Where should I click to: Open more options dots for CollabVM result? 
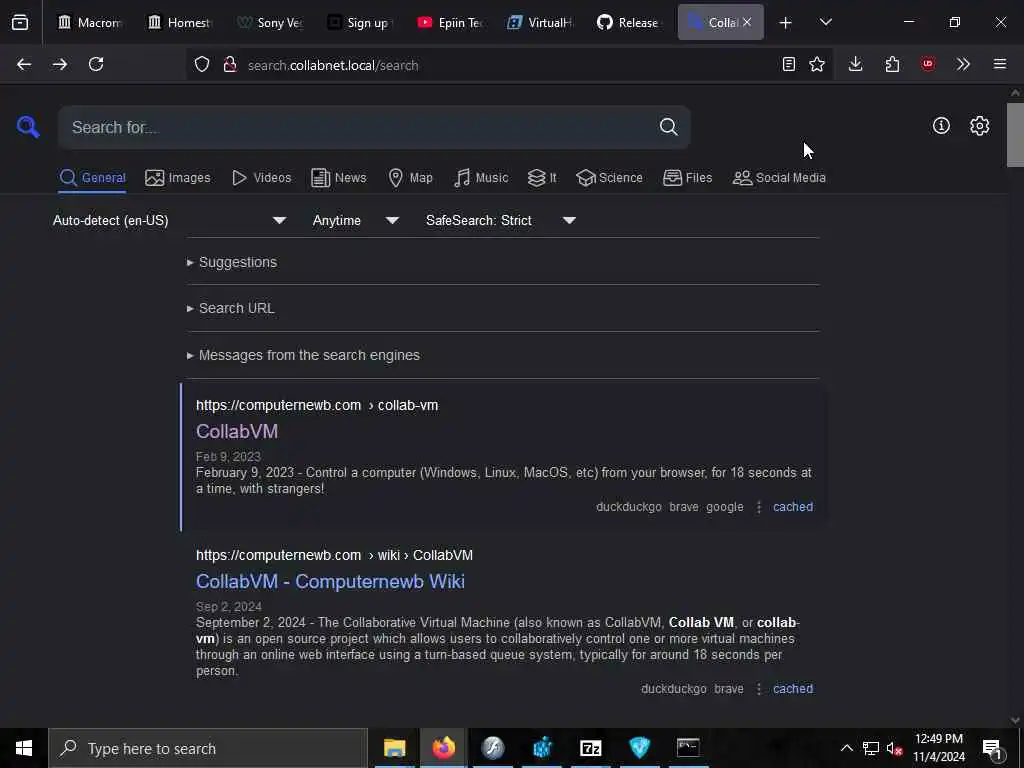759,507
